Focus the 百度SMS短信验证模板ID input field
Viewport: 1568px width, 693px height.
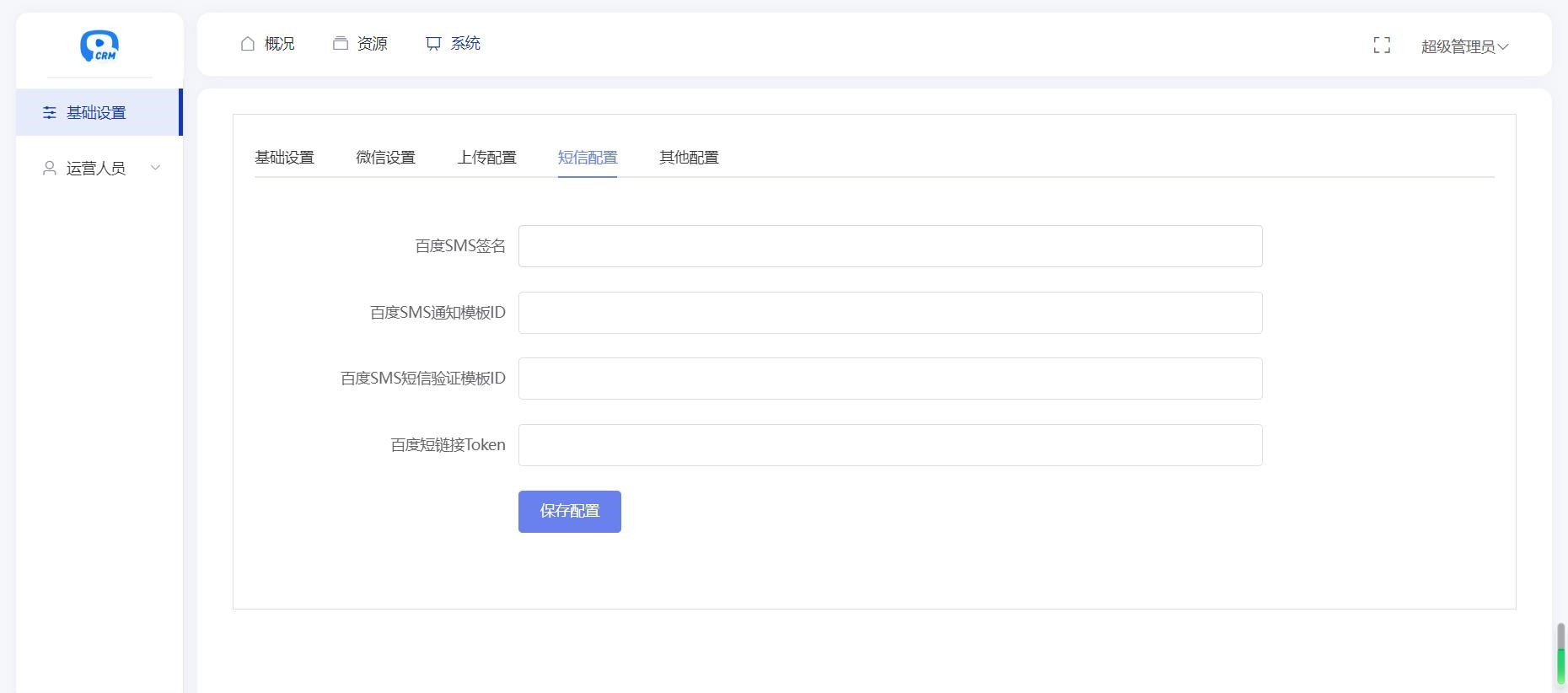coord(890,379)
